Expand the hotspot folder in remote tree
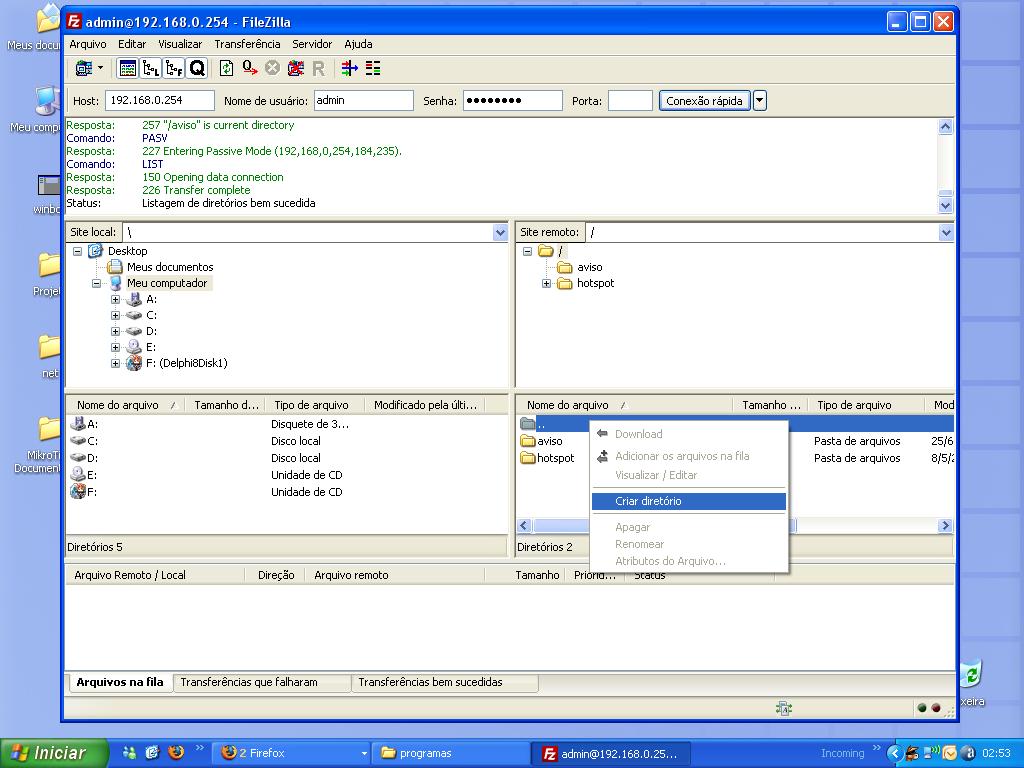This screenshot has height=768, width=1024. (x=547, y=283)
